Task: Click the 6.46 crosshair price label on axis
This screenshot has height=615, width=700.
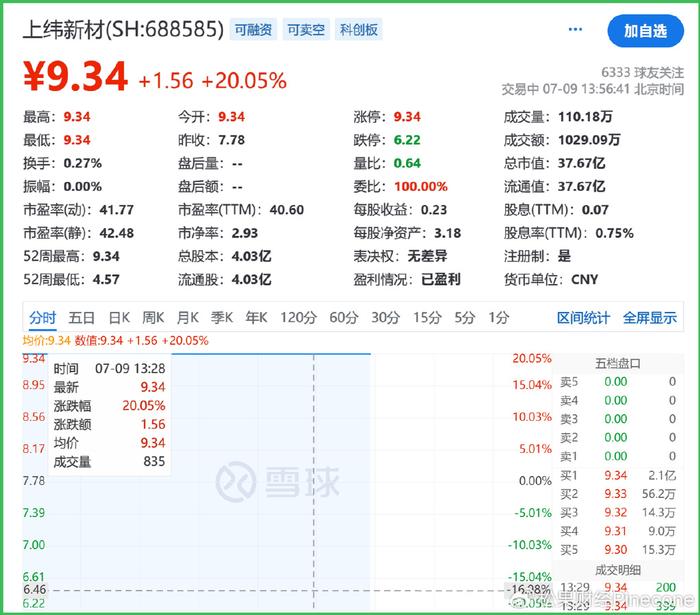Action: (34, 590)
